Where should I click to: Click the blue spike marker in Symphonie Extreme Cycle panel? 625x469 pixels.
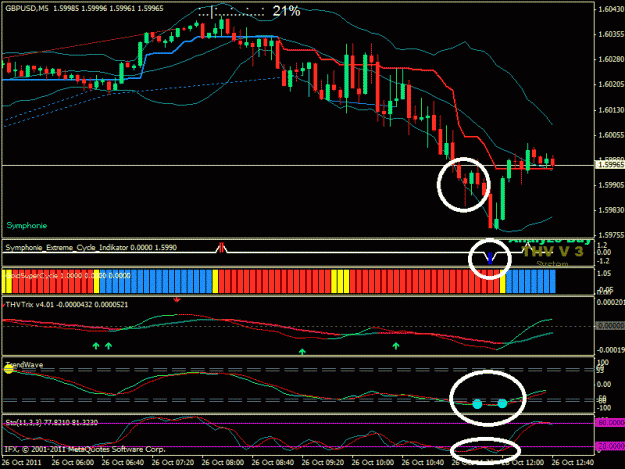pos(490,258)
